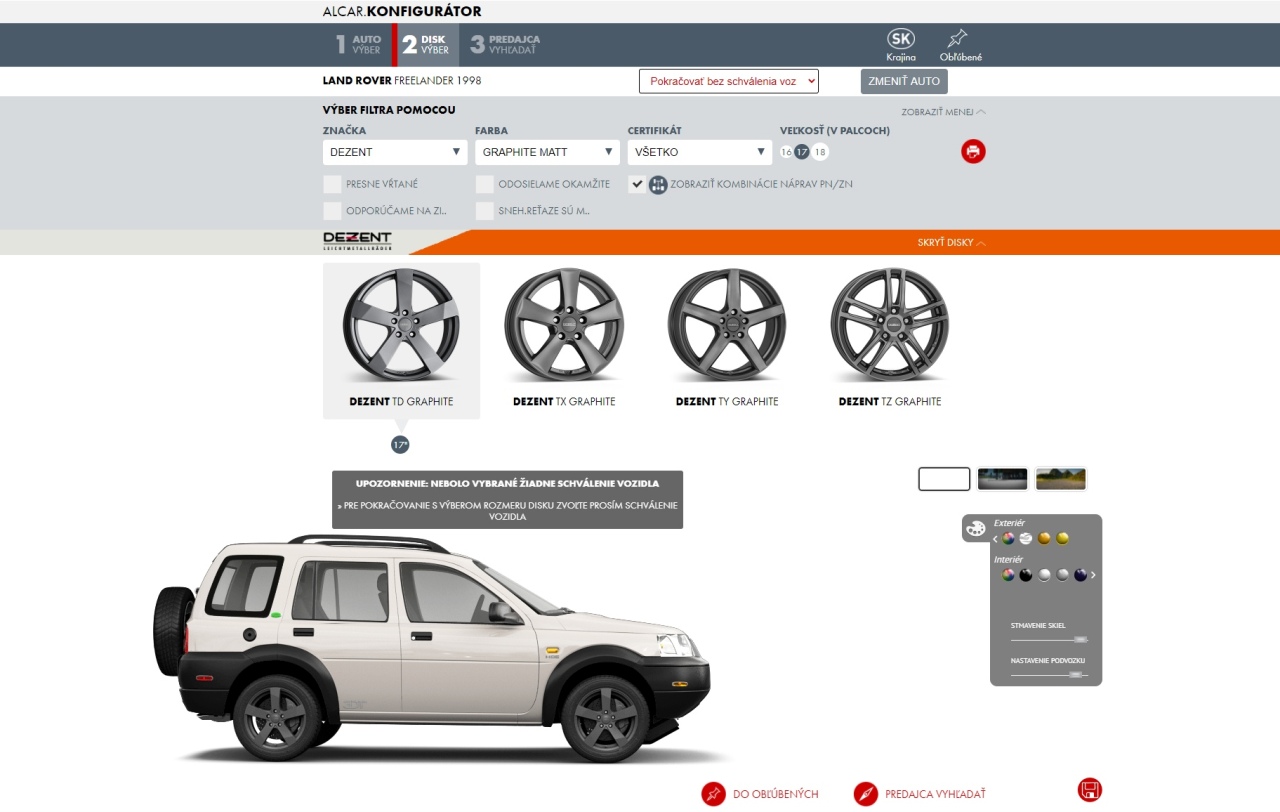Toggle Odosielame okamžite checkbox

tap(485, 184)
